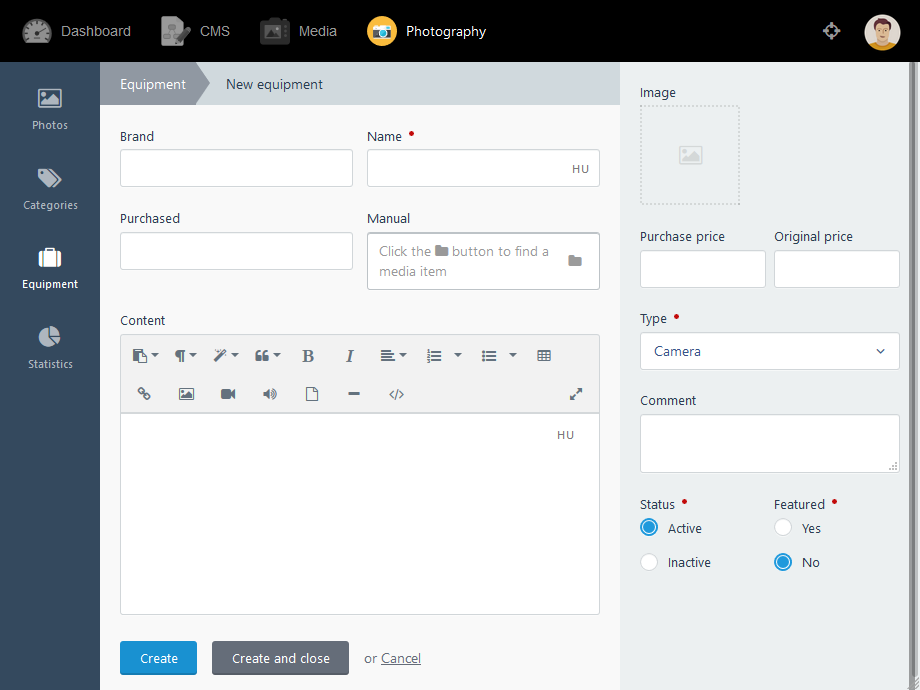
Task: Open the Dashboard module
Action: (x=76, y=31)
